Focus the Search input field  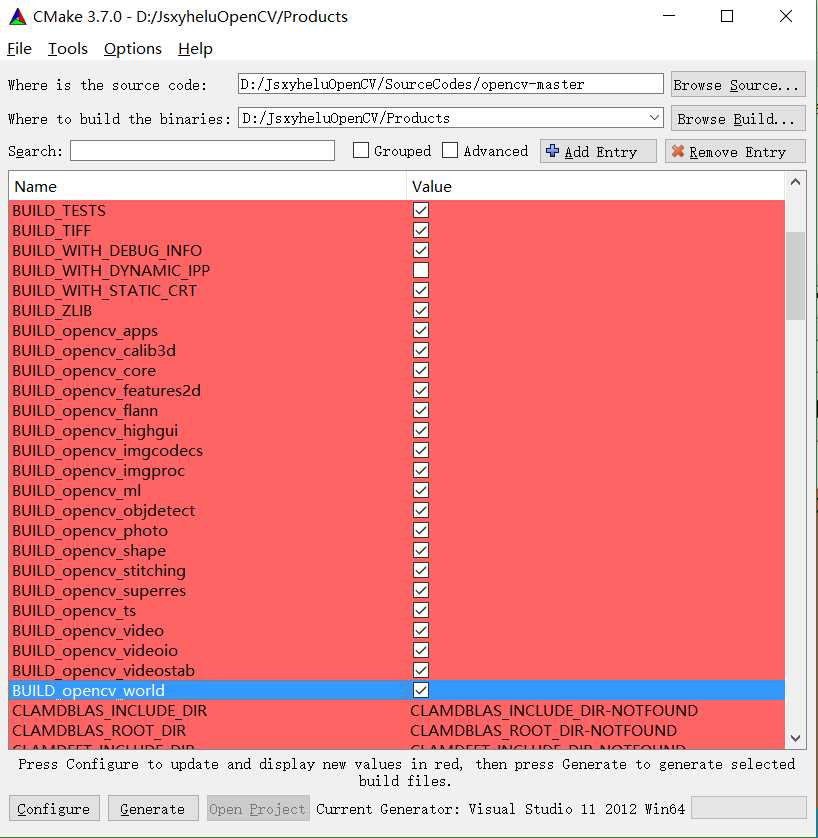[x=202, y=151]
